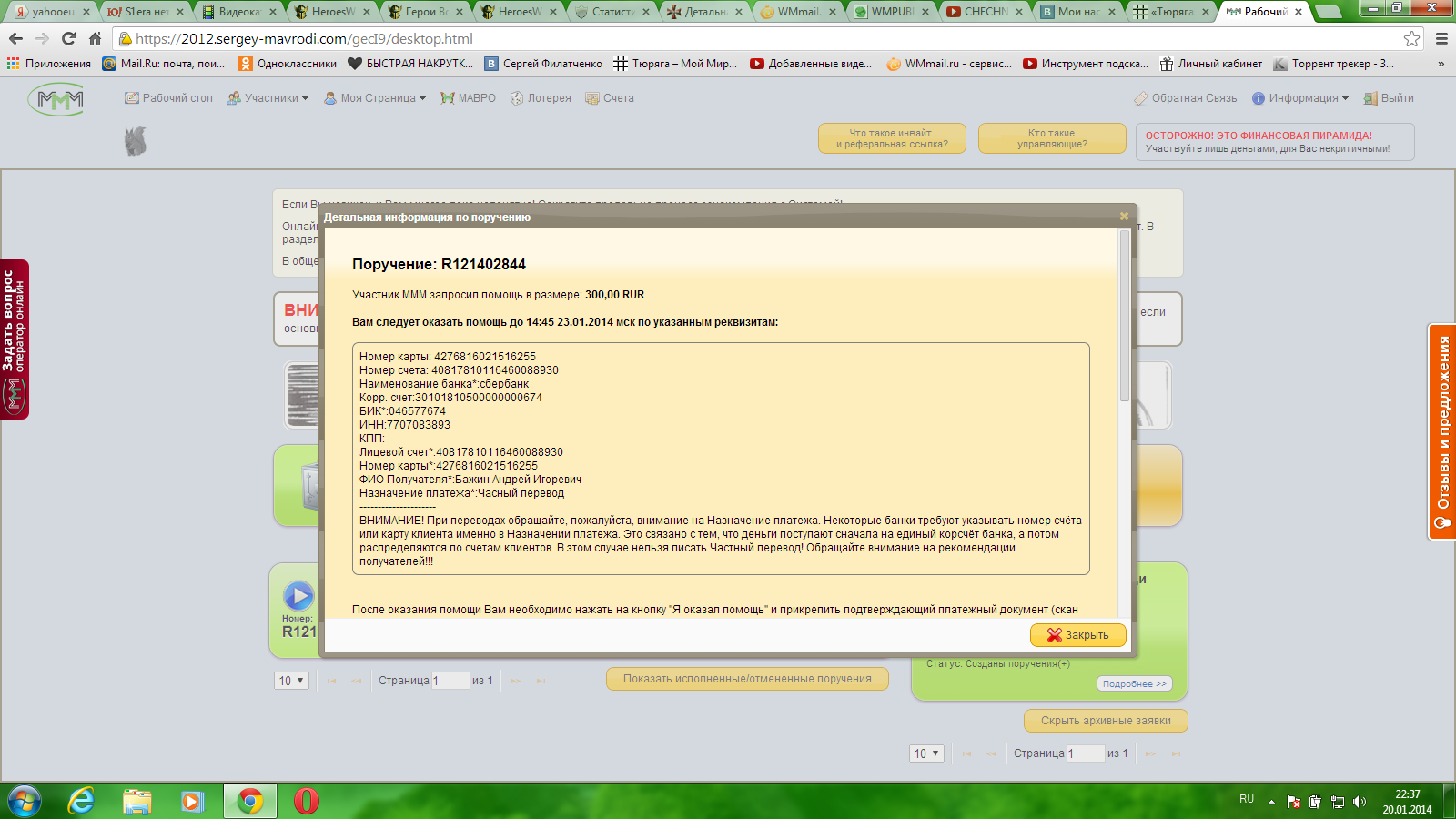Open browser home page icon

[x=95, y=38]
